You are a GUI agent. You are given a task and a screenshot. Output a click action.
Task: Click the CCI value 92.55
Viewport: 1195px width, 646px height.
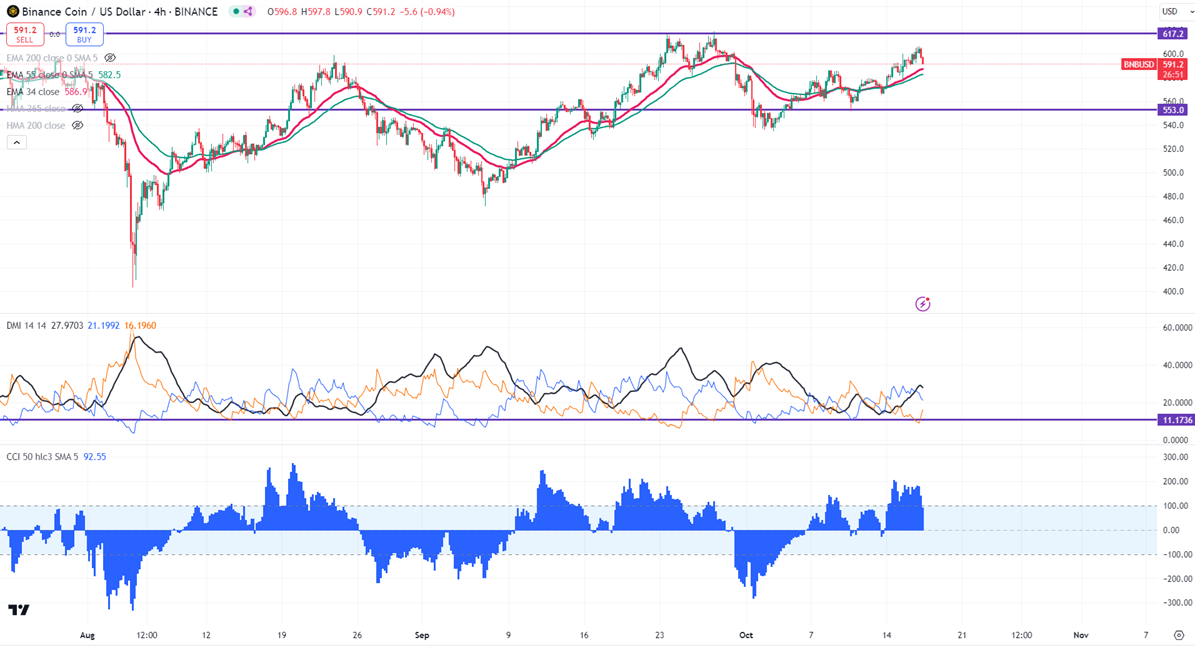click(x=95, y=456)
